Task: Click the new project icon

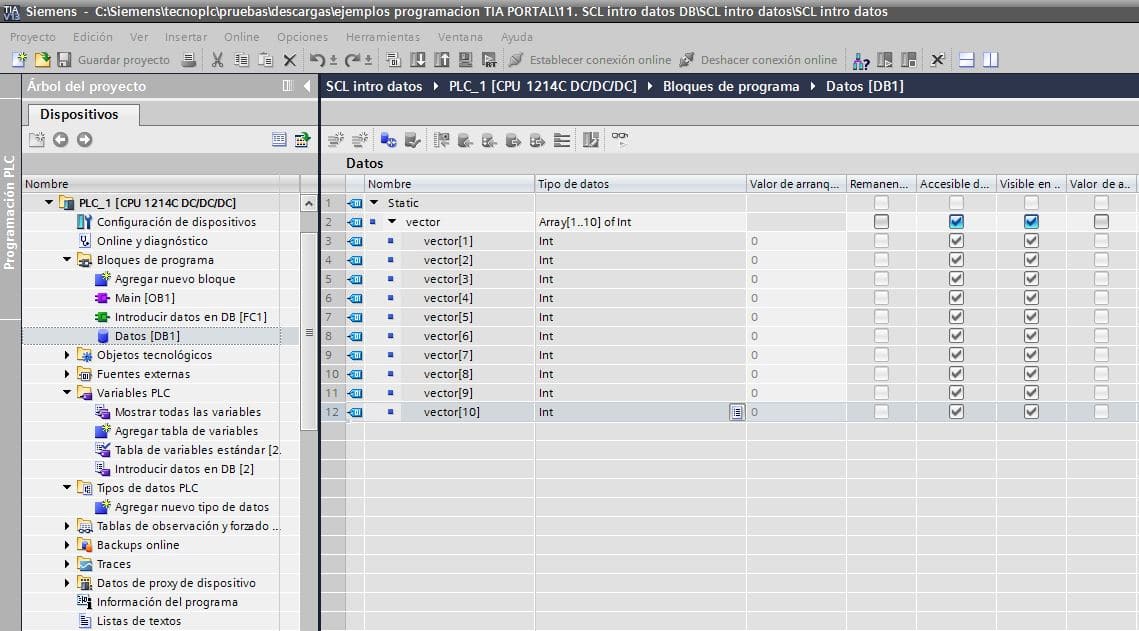Action: pyautogui.click(x=19, y=60)
